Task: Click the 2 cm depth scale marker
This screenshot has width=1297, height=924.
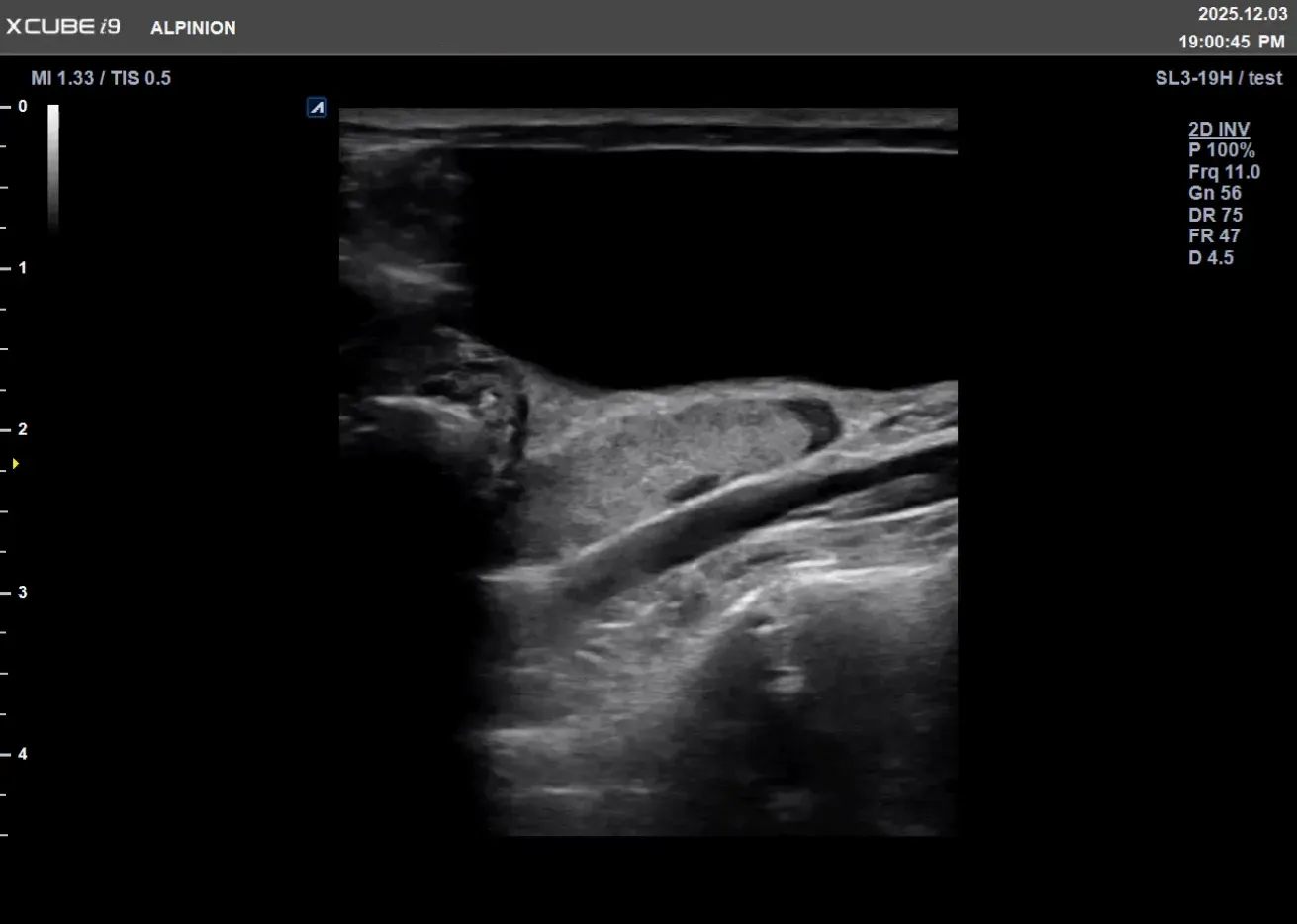Action: 22,429
